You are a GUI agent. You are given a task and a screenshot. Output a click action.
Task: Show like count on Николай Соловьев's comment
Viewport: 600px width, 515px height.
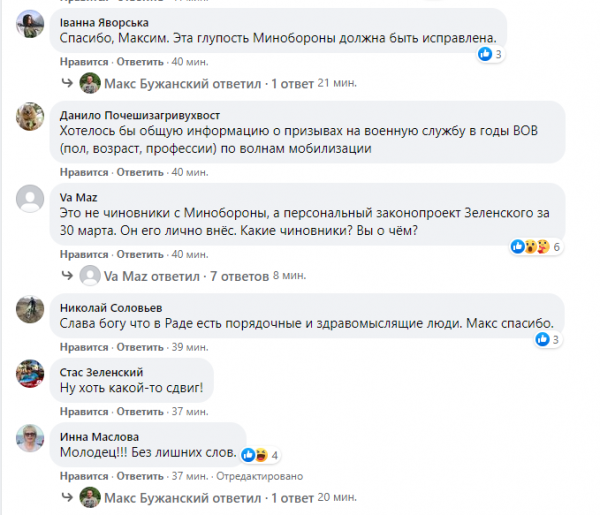pyautogui.click(x=547, y=340)
